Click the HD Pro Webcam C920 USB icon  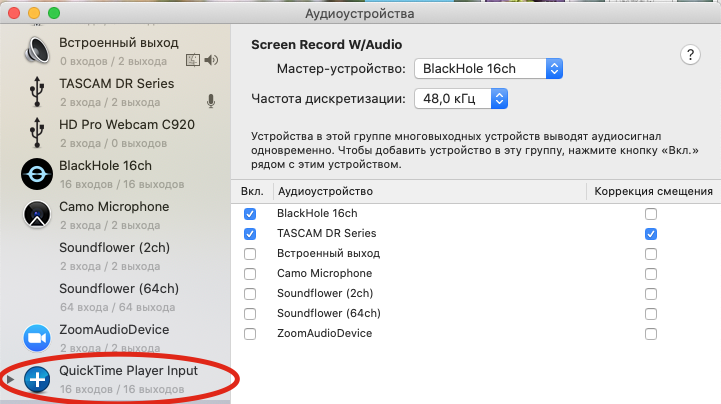pyautogui.click(x=37, y=132)
